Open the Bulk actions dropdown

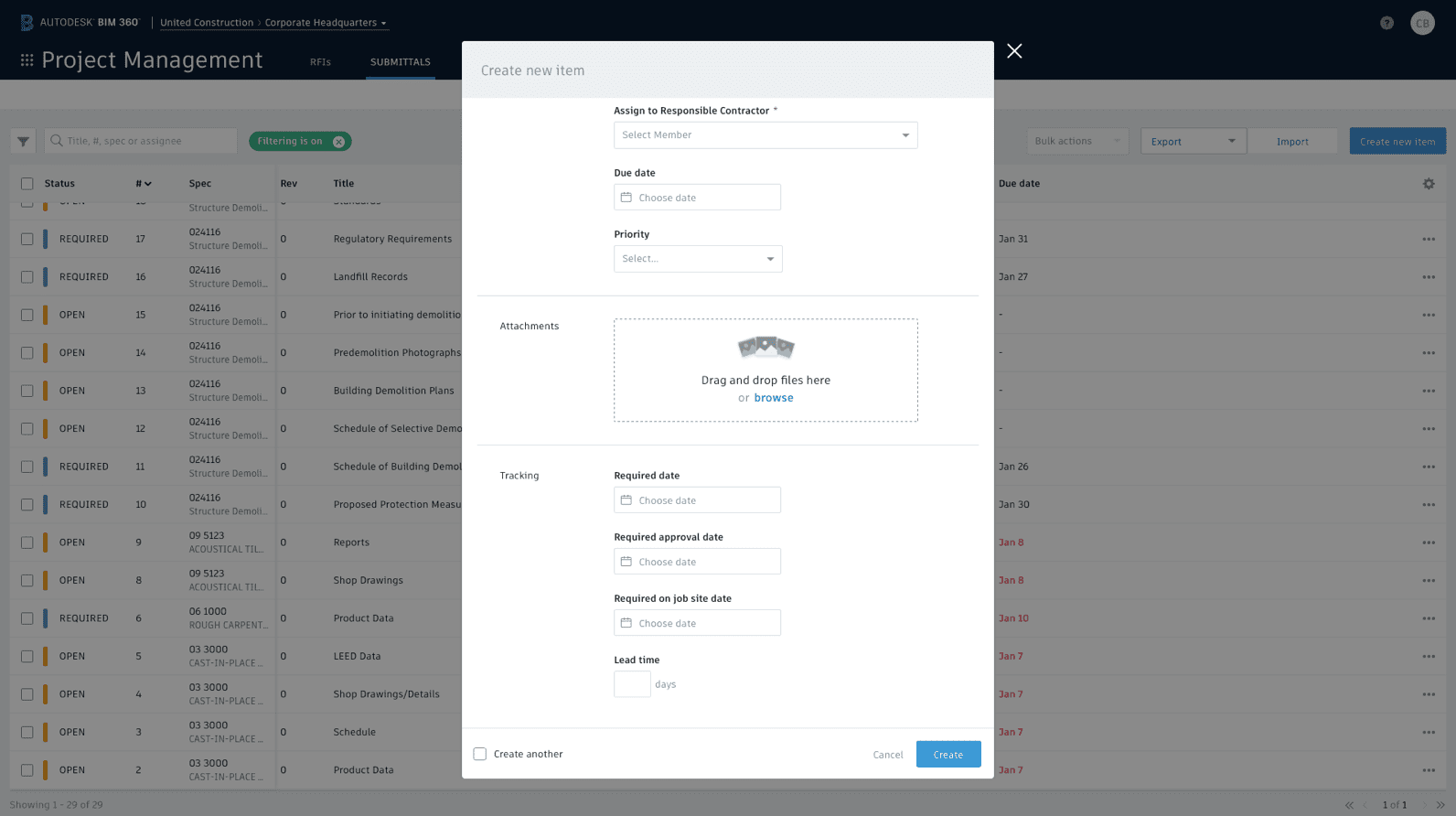[1077, 141]
